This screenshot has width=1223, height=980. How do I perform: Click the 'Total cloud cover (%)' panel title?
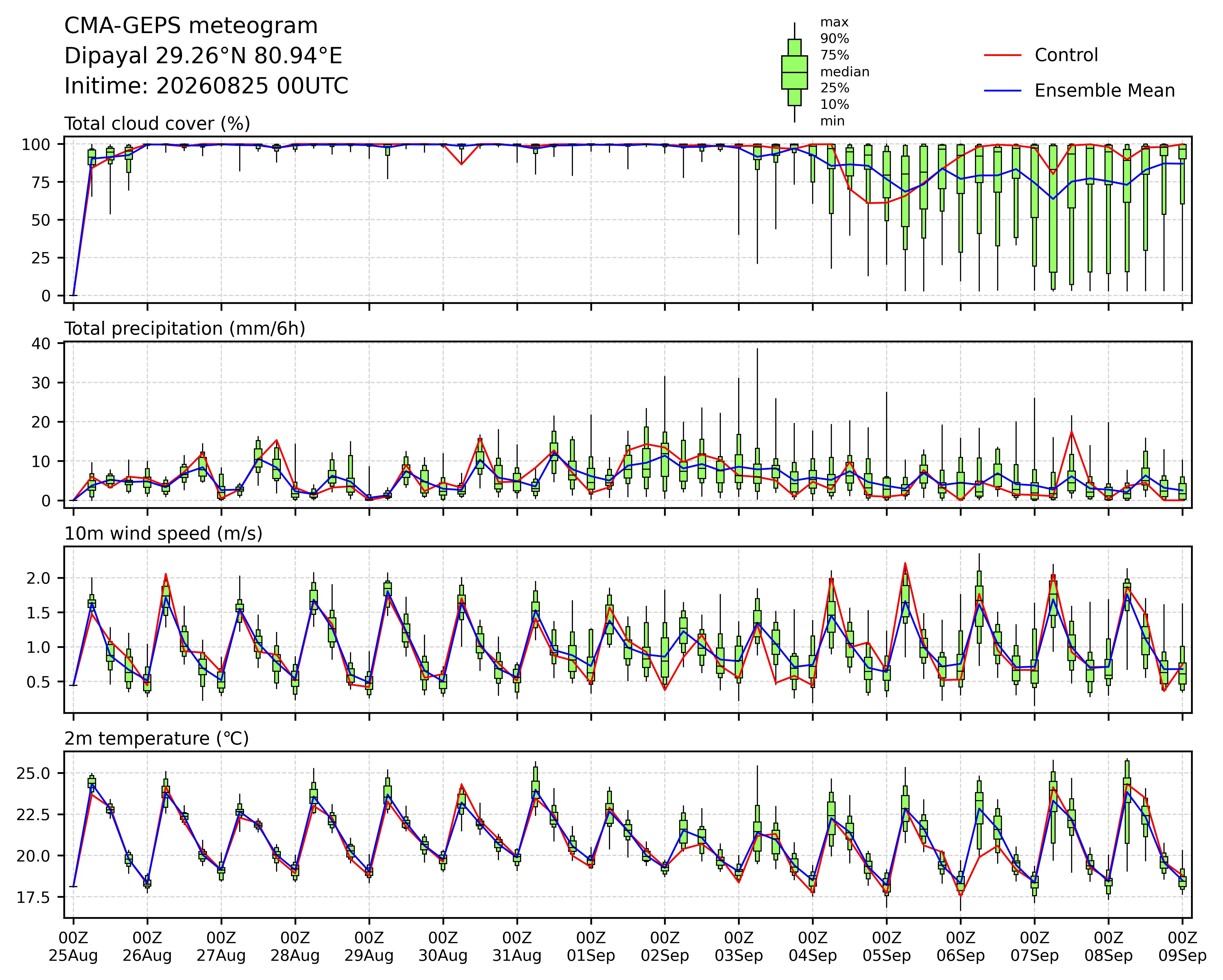click(157, 124)
